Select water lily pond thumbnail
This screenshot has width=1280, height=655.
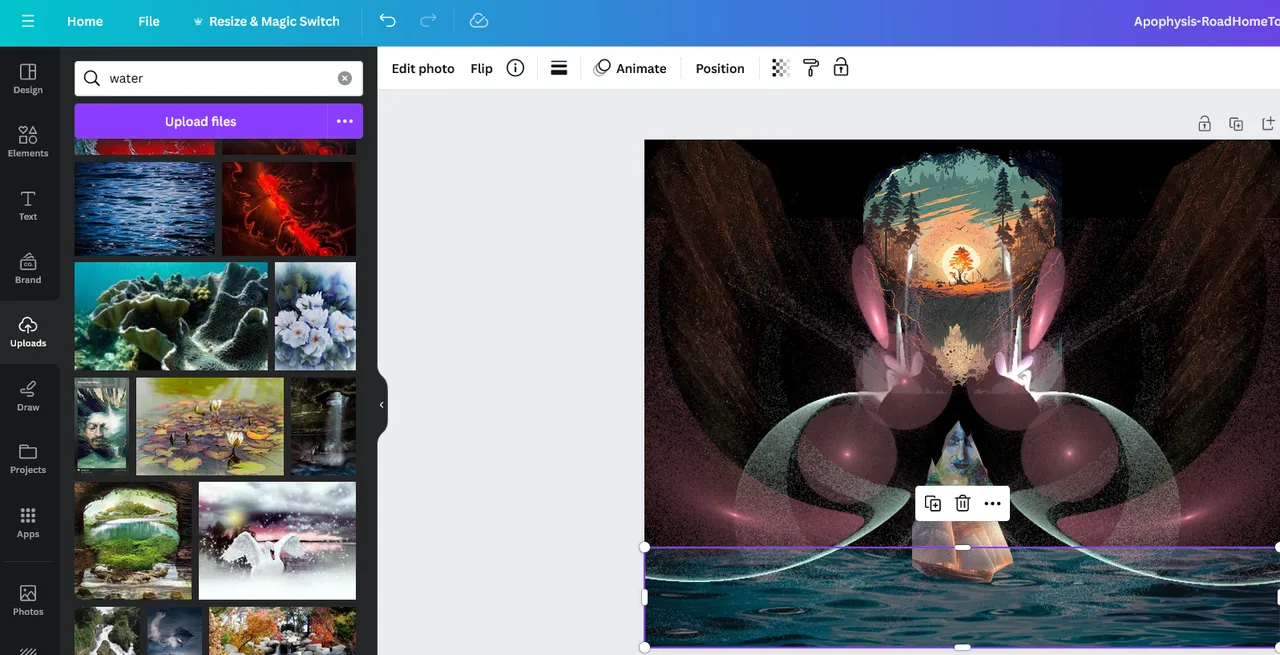[210, 426]
